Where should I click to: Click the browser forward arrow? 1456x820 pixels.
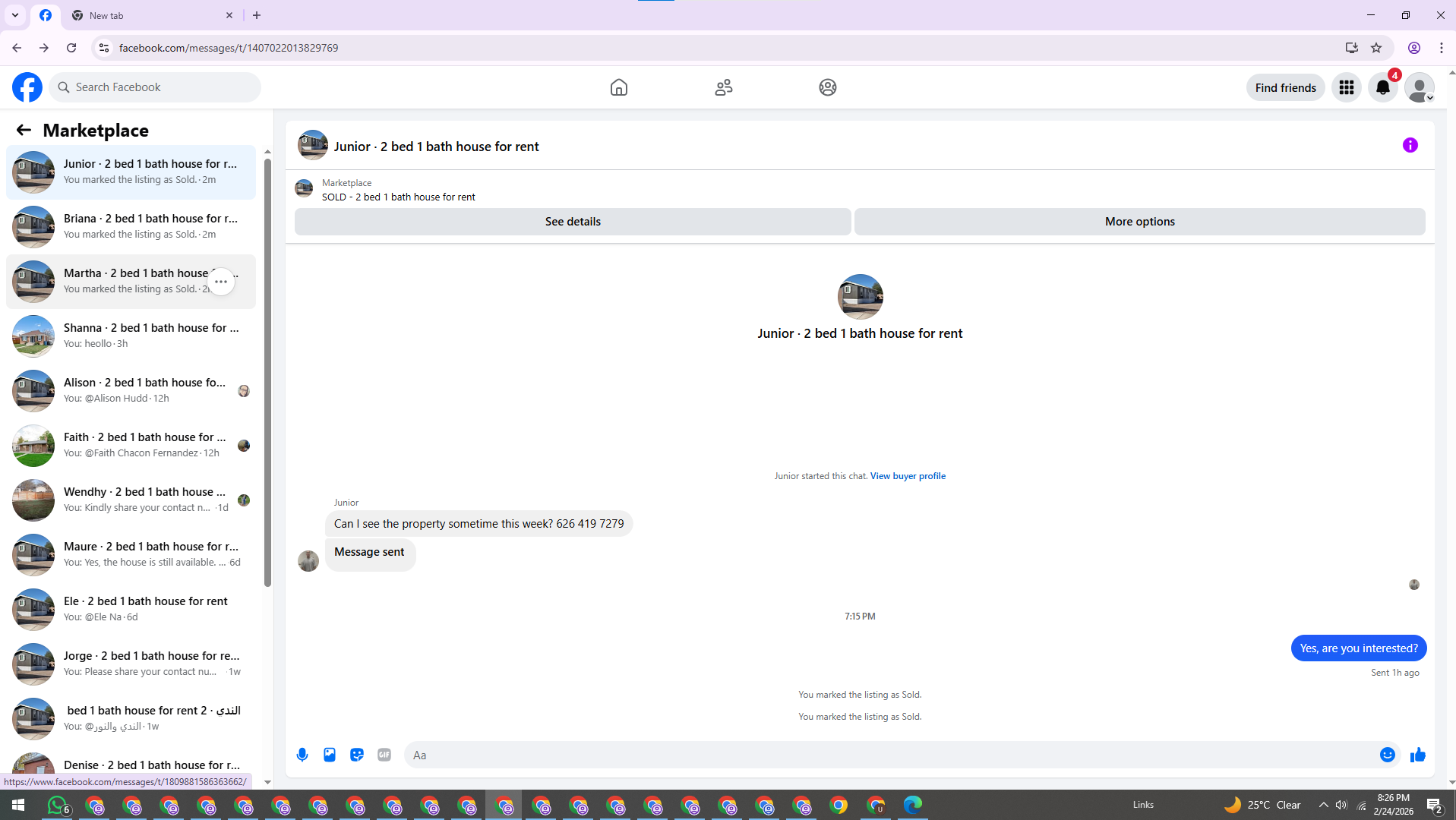click(x=44, y=48)
